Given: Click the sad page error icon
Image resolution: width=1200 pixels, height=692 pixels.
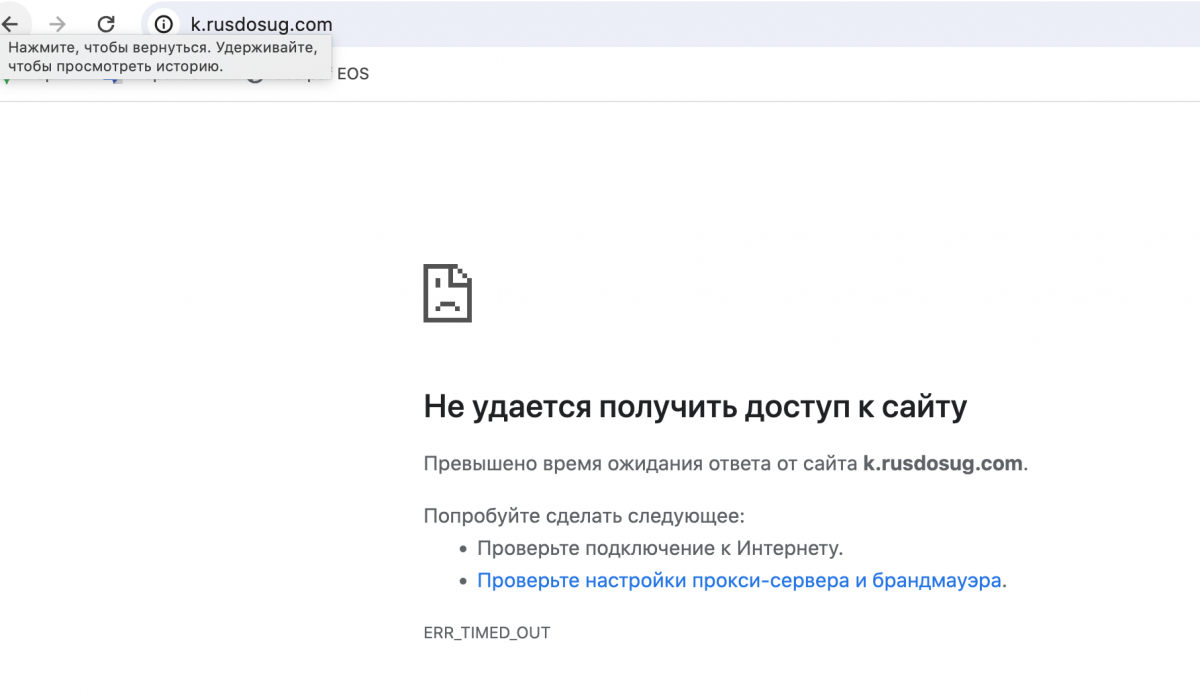Looking at the screenshot, I should click(x=447, y=293).
